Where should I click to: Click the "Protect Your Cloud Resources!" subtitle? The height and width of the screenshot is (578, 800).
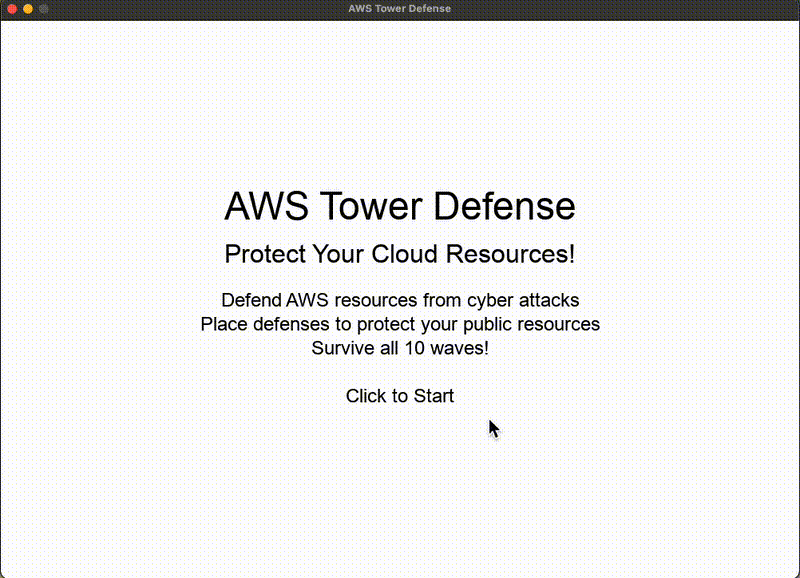tap(400, 254)
